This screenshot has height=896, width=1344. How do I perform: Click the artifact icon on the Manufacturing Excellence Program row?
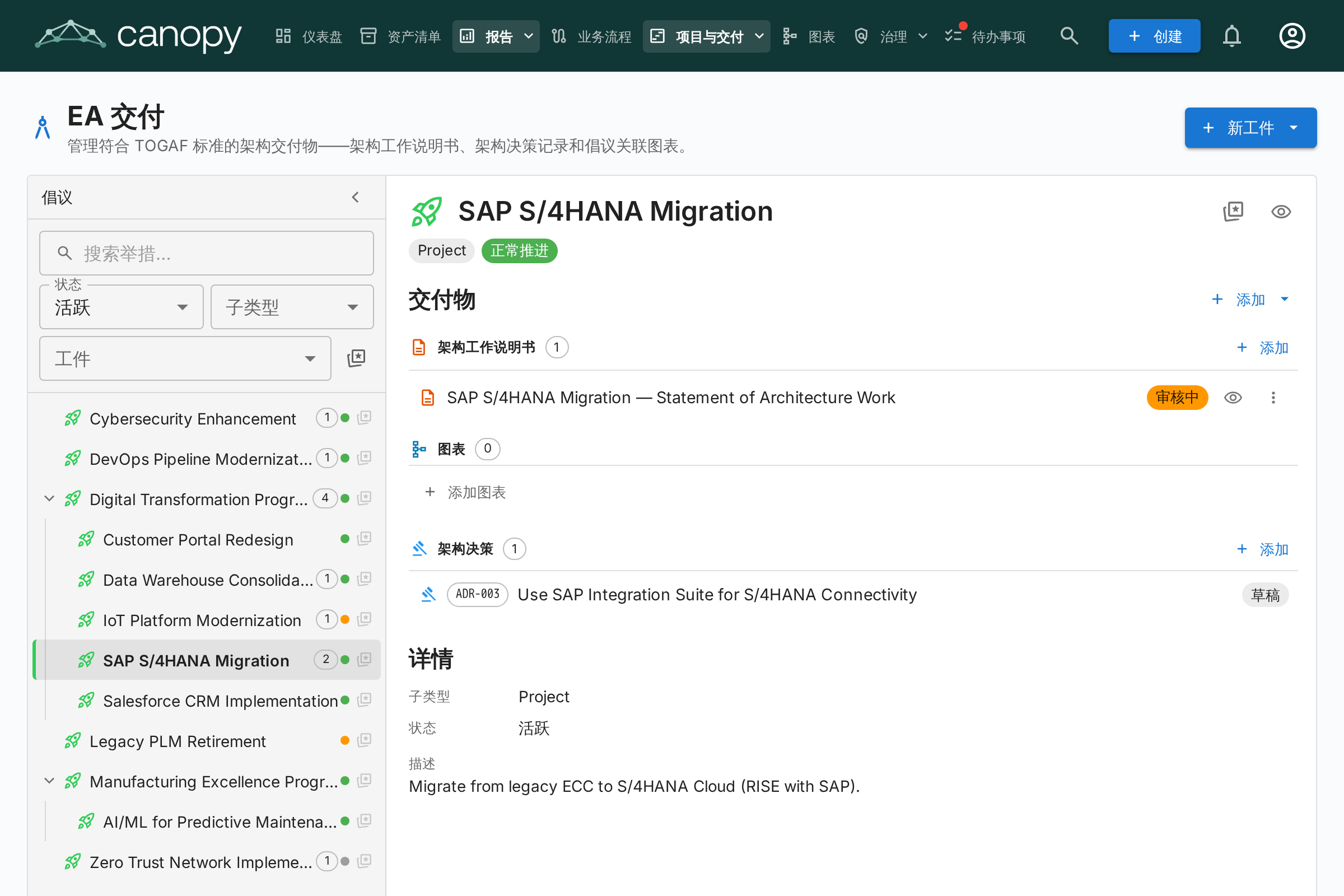pos(364,781)
